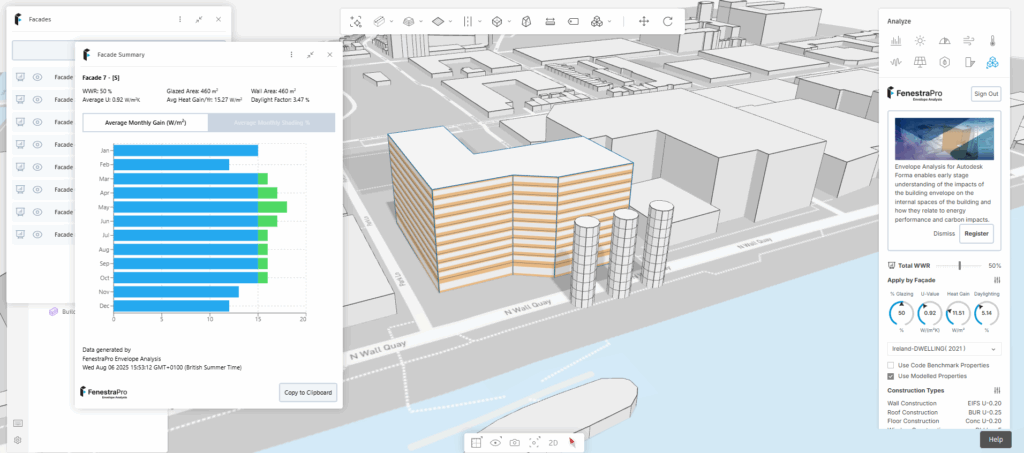Open chart icon of topmost Facade row

point(20,77)
